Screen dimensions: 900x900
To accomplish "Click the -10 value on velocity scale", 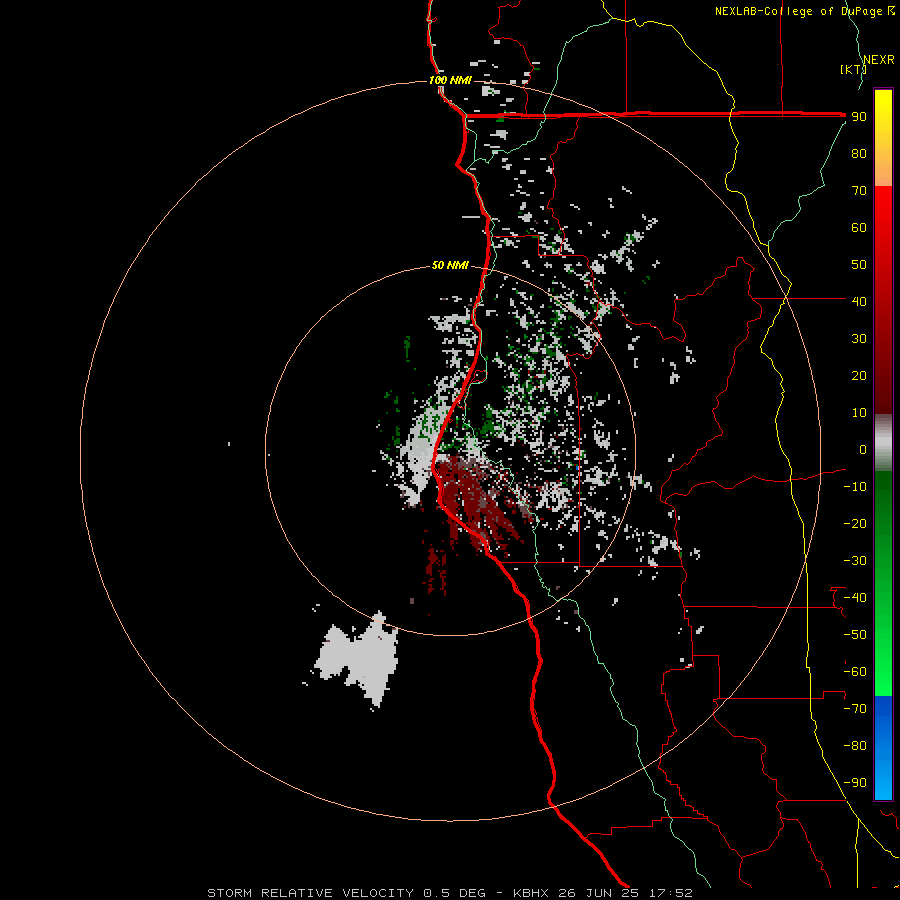I will click(855, 487).
